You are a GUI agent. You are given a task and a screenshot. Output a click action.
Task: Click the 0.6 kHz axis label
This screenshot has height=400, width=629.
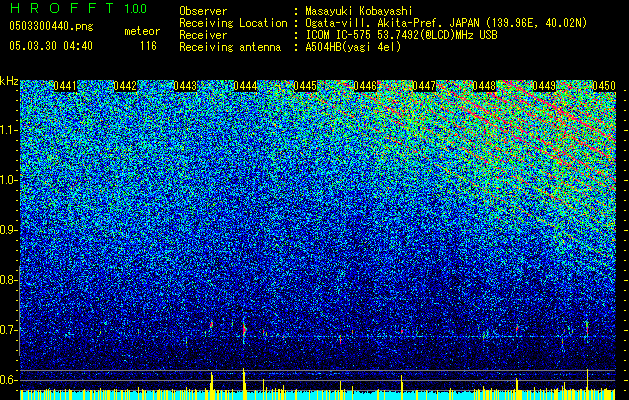[x=8, y=380]
